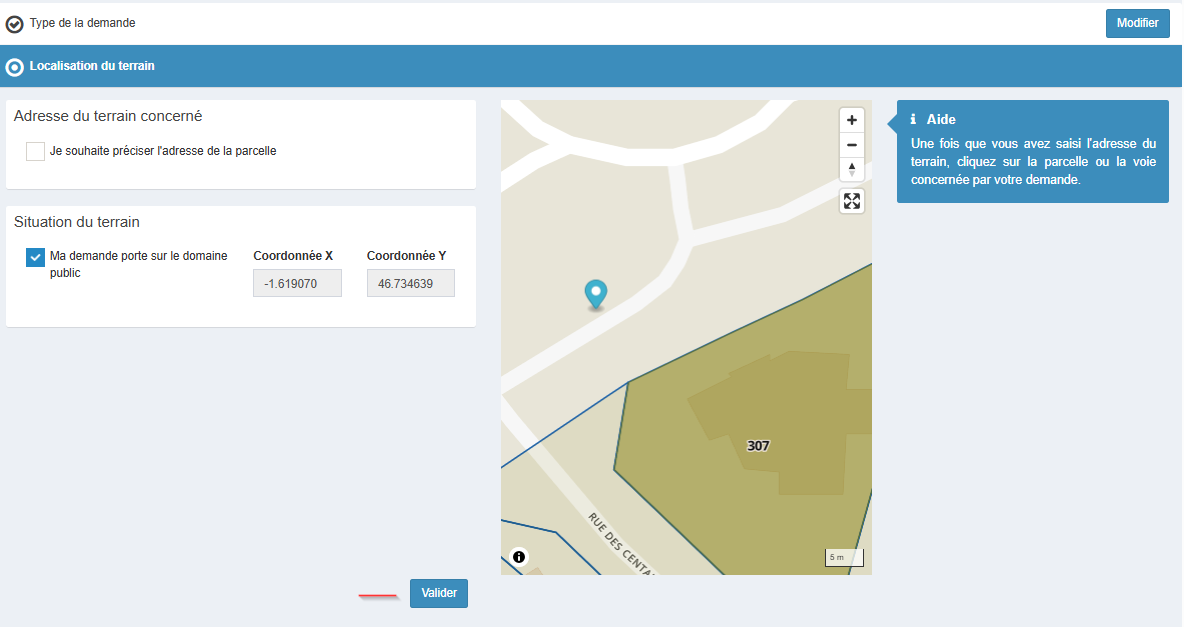Image resolution: width=1184 pixels, height=627 pixels.
Task: Select parcel 307 on the map
Action: click(758, 445)
